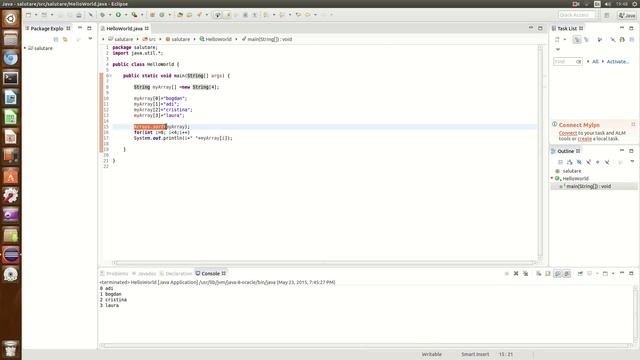Viewport: 640px width, 360px height.
Task: Click the All filter link in Task List
Action: 595,62
